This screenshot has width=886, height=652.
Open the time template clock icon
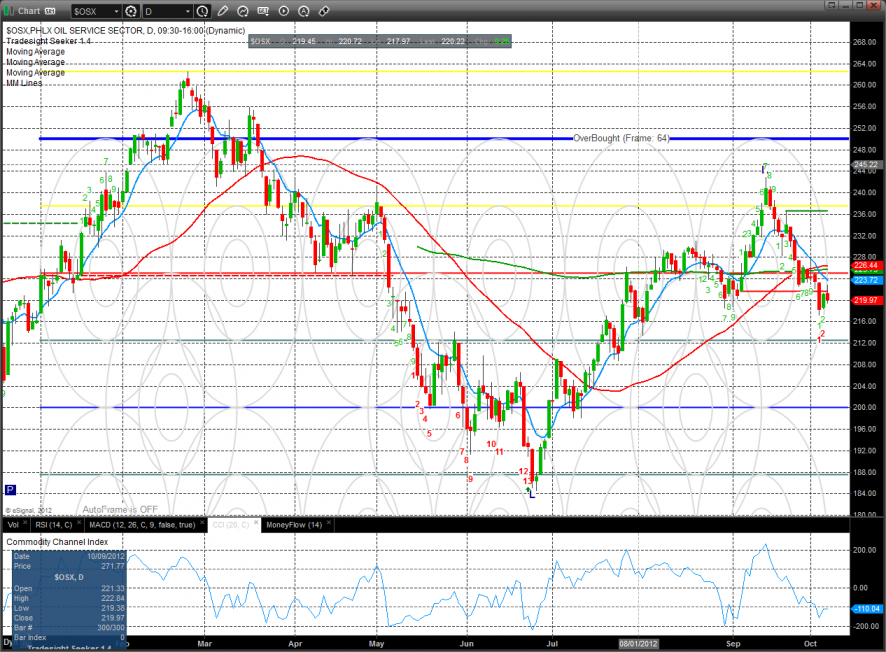[202, 11]
